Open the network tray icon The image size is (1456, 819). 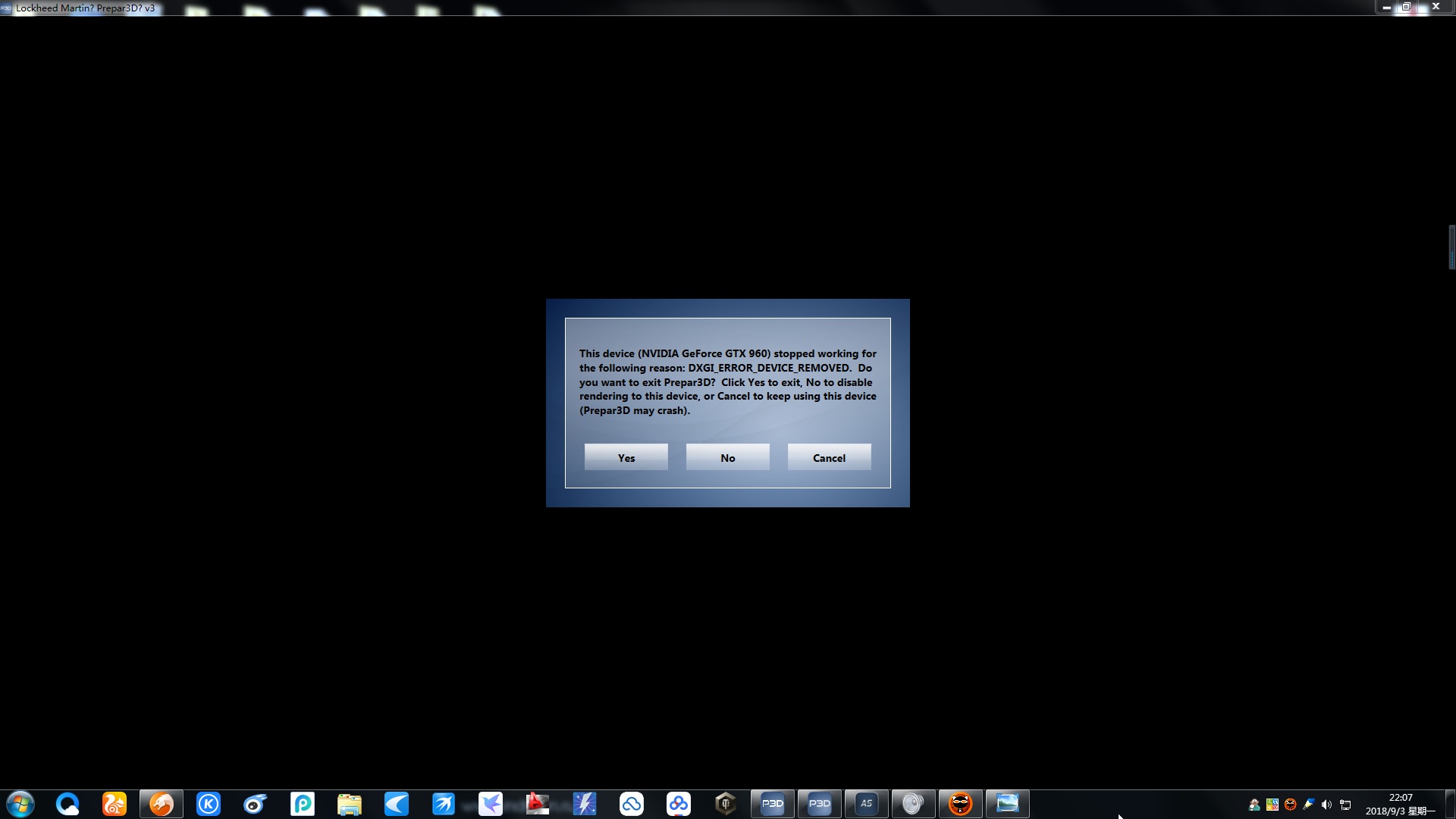[1345, 805]
